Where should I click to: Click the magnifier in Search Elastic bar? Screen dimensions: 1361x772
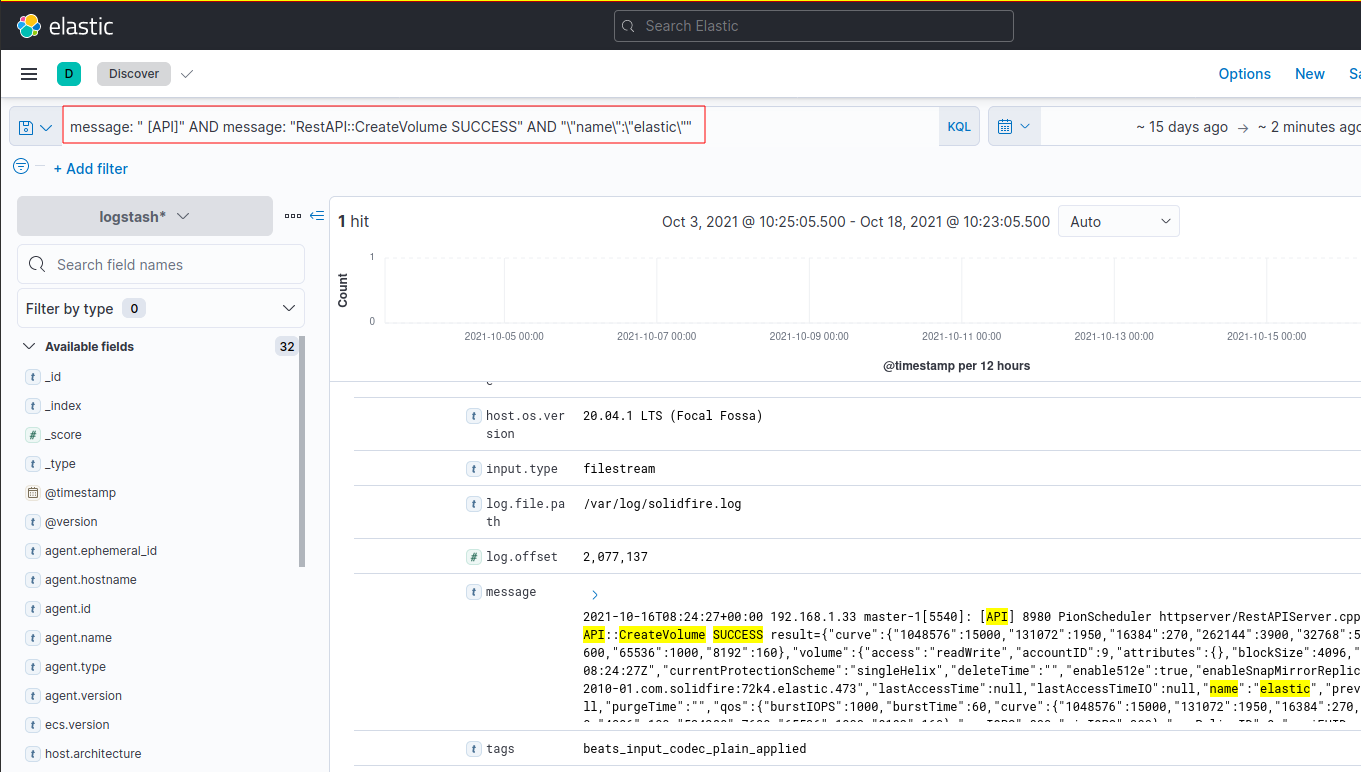[x=629, y=26]
